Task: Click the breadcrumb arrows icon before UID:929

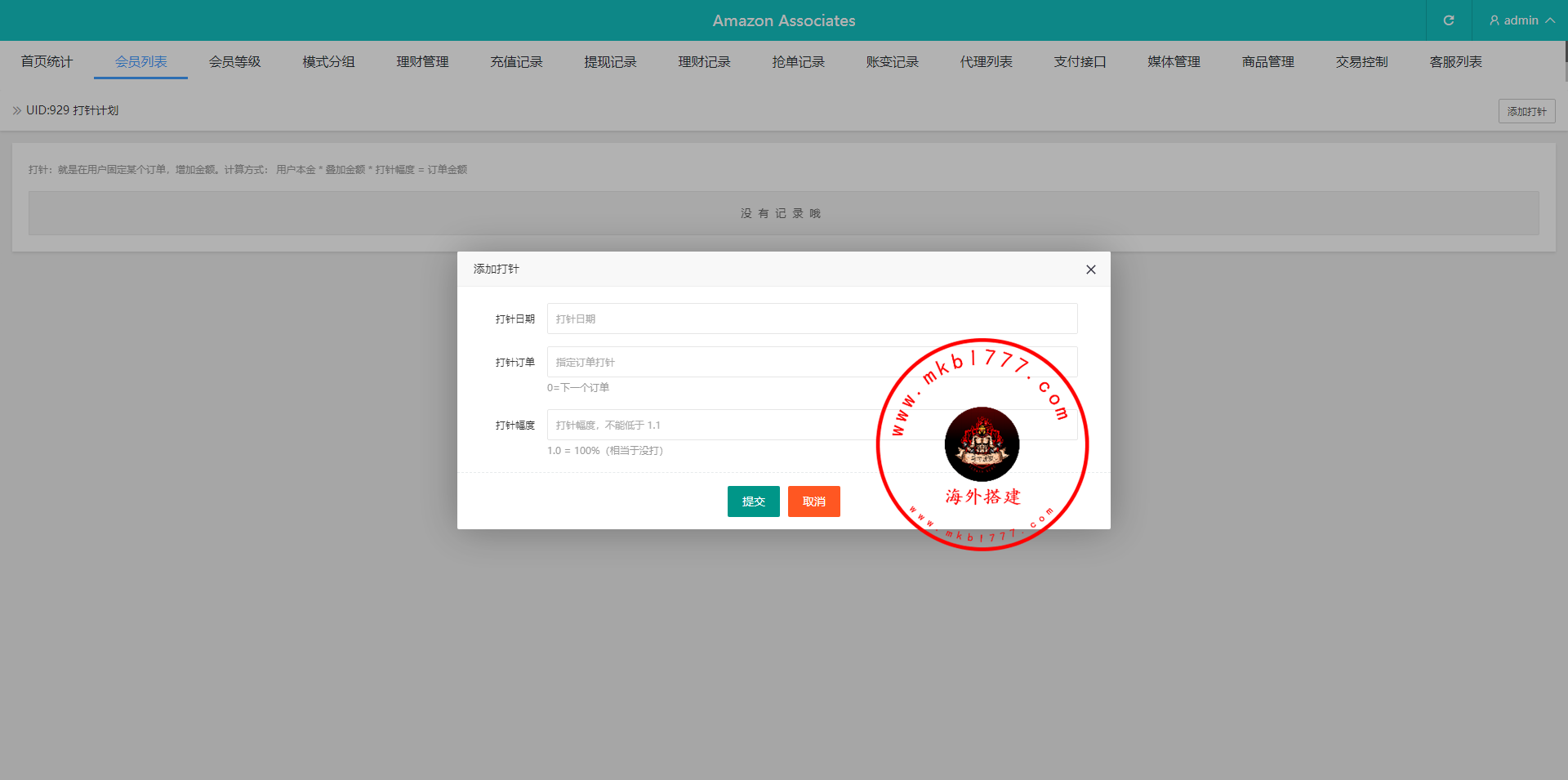Action: [17, 110]
